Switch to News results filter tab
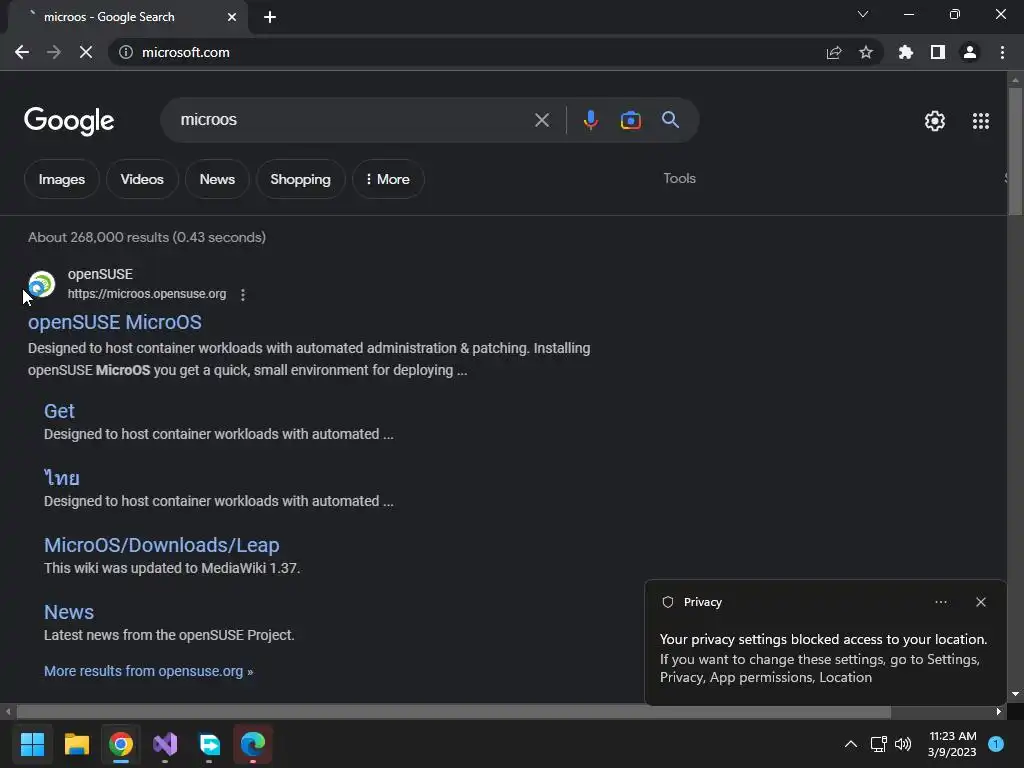Viewport: 1024px width, 768px height. pyautogui.click(x=217, y=179)
